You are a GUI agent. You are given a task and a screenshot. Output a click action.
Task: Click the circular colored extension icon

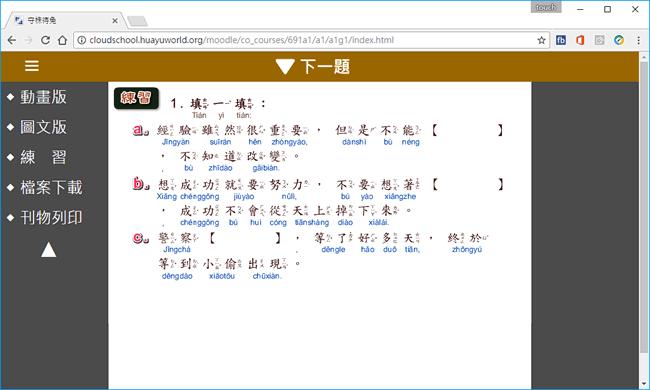click(619, 40)
